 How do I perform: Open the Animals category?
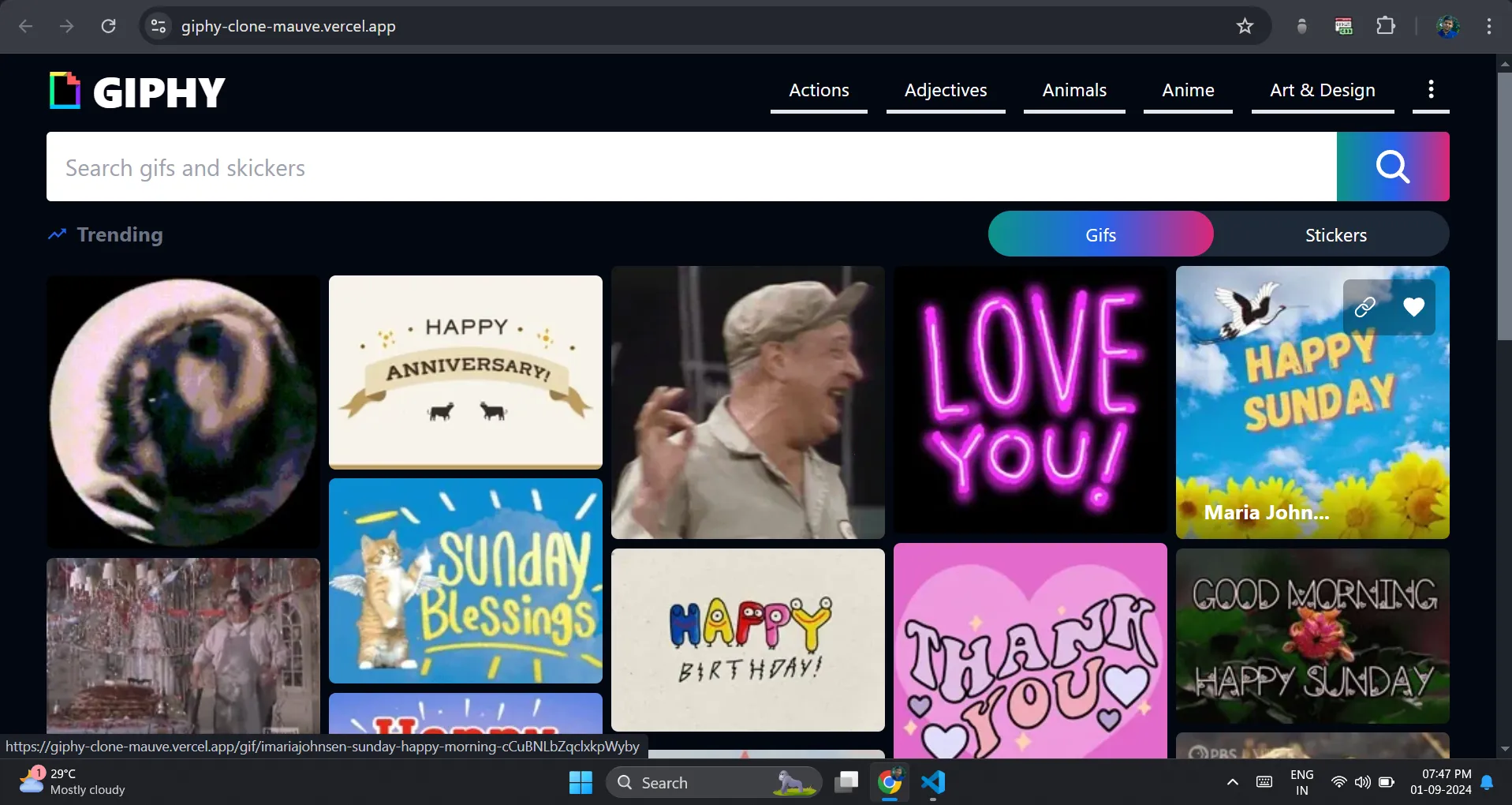1074,91
